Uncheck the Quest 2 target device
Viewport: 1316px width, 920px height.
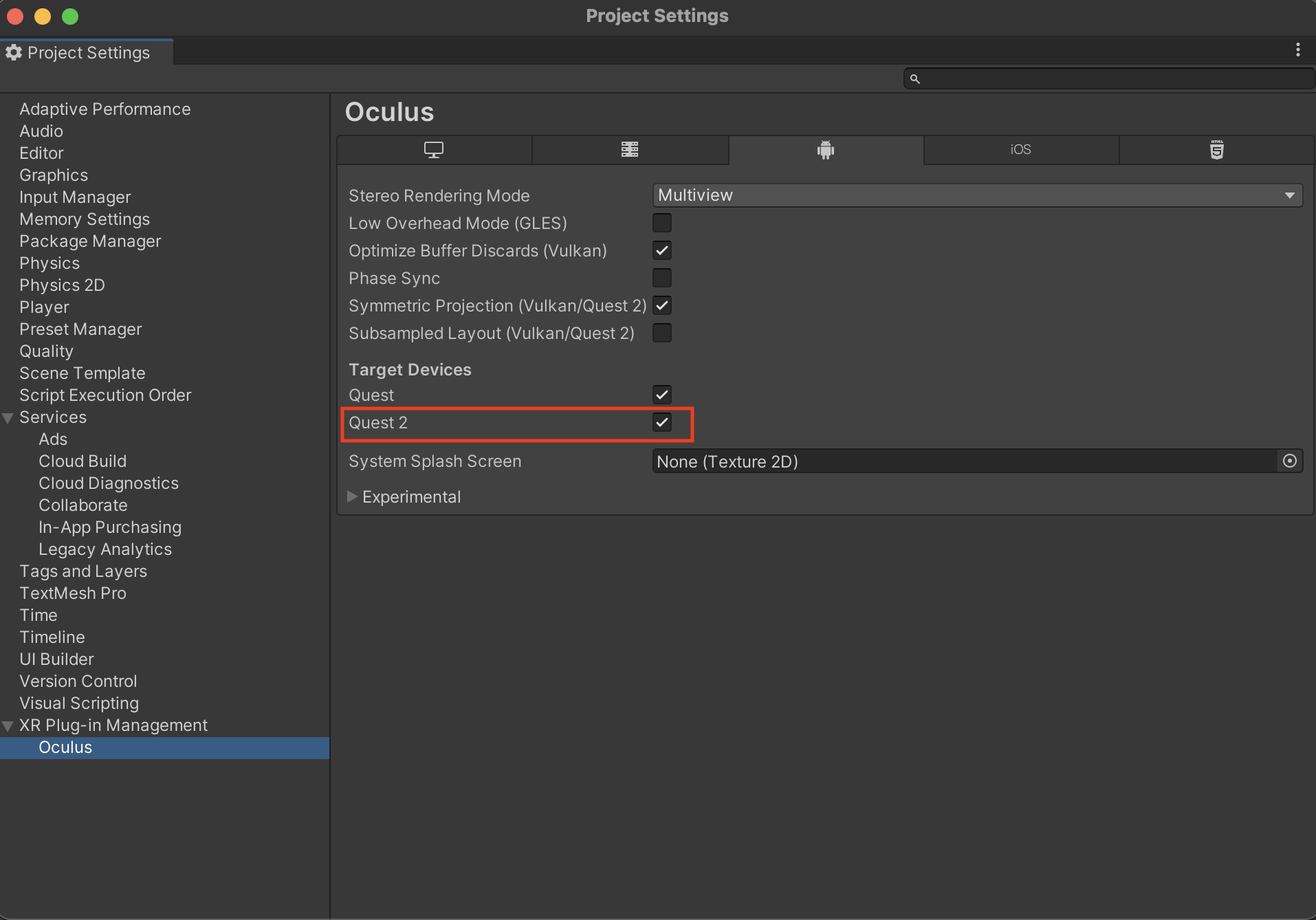662,422
